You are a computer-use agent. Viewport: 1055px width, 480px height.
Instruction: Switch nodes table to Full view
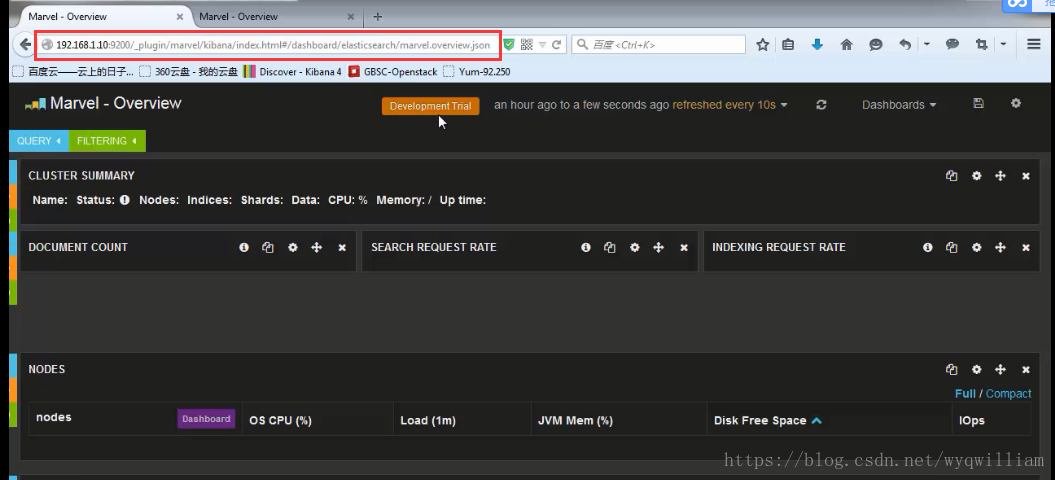point(965,394)
